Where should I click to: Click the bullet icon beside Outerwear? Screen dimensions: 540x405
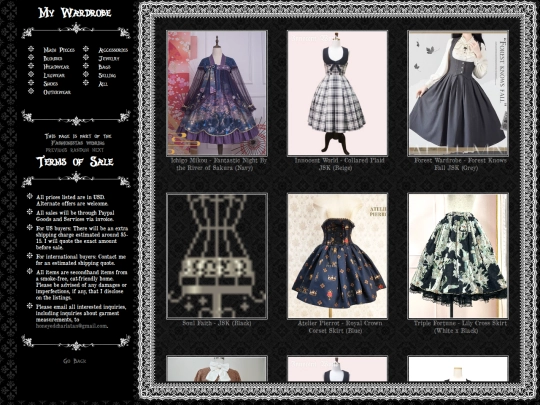[31, 91]
